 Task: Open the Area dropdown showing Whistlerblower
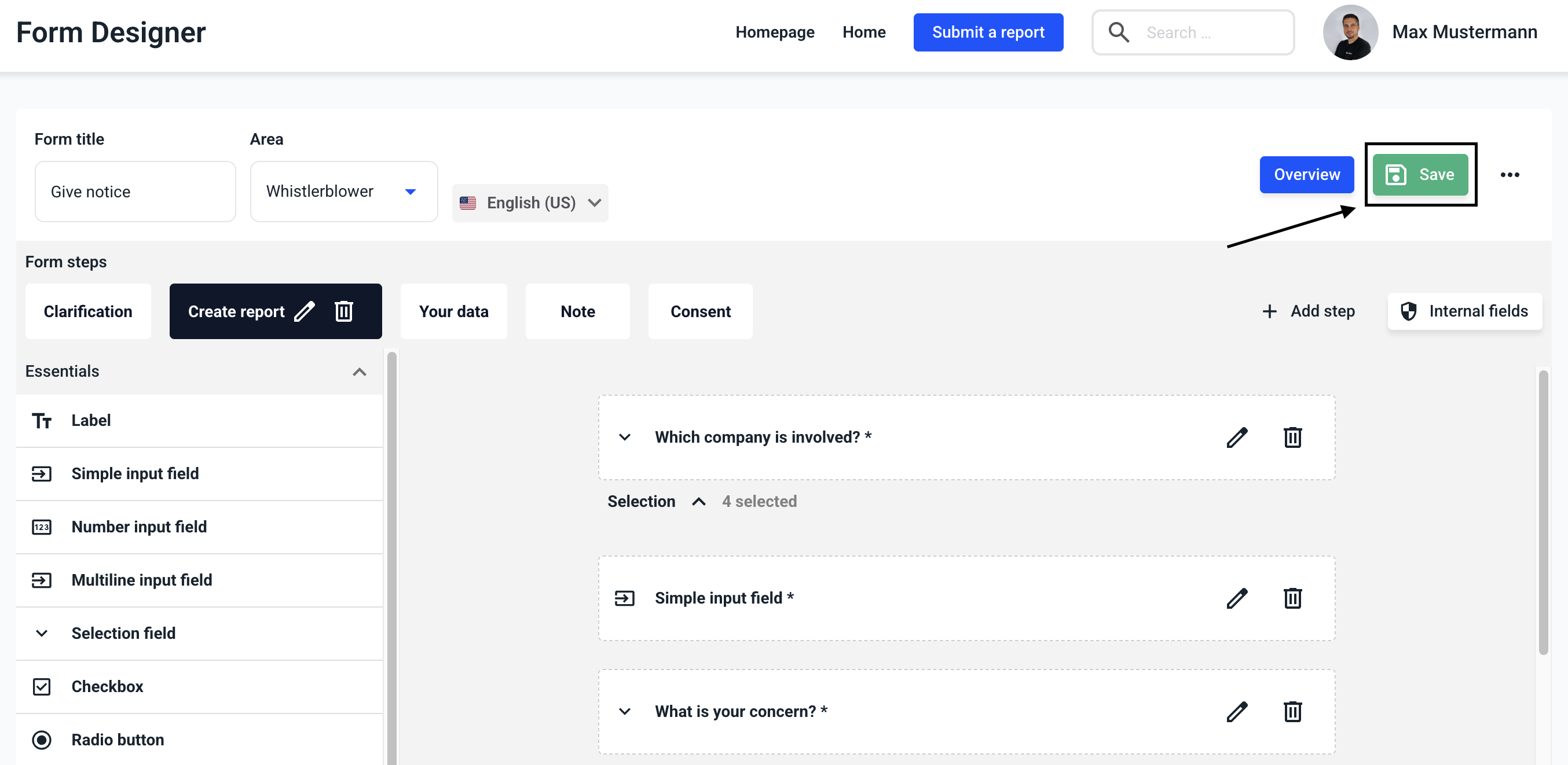pyautogui.click(x=343, y=192)
